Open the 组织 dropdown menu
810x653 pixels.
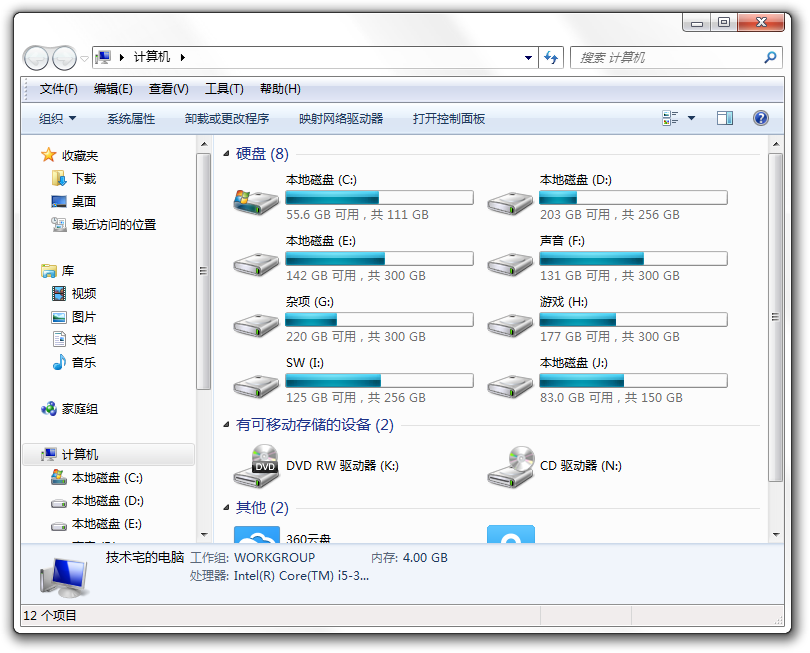57,118
